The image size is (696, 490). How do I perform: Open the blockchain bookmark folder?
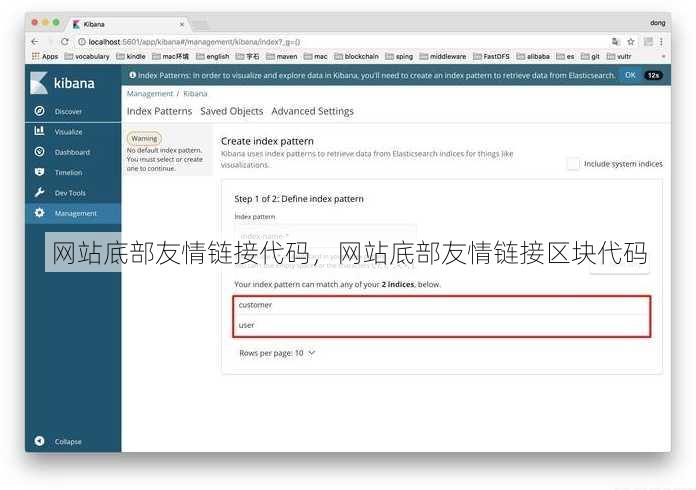click(x=356, y=56)
